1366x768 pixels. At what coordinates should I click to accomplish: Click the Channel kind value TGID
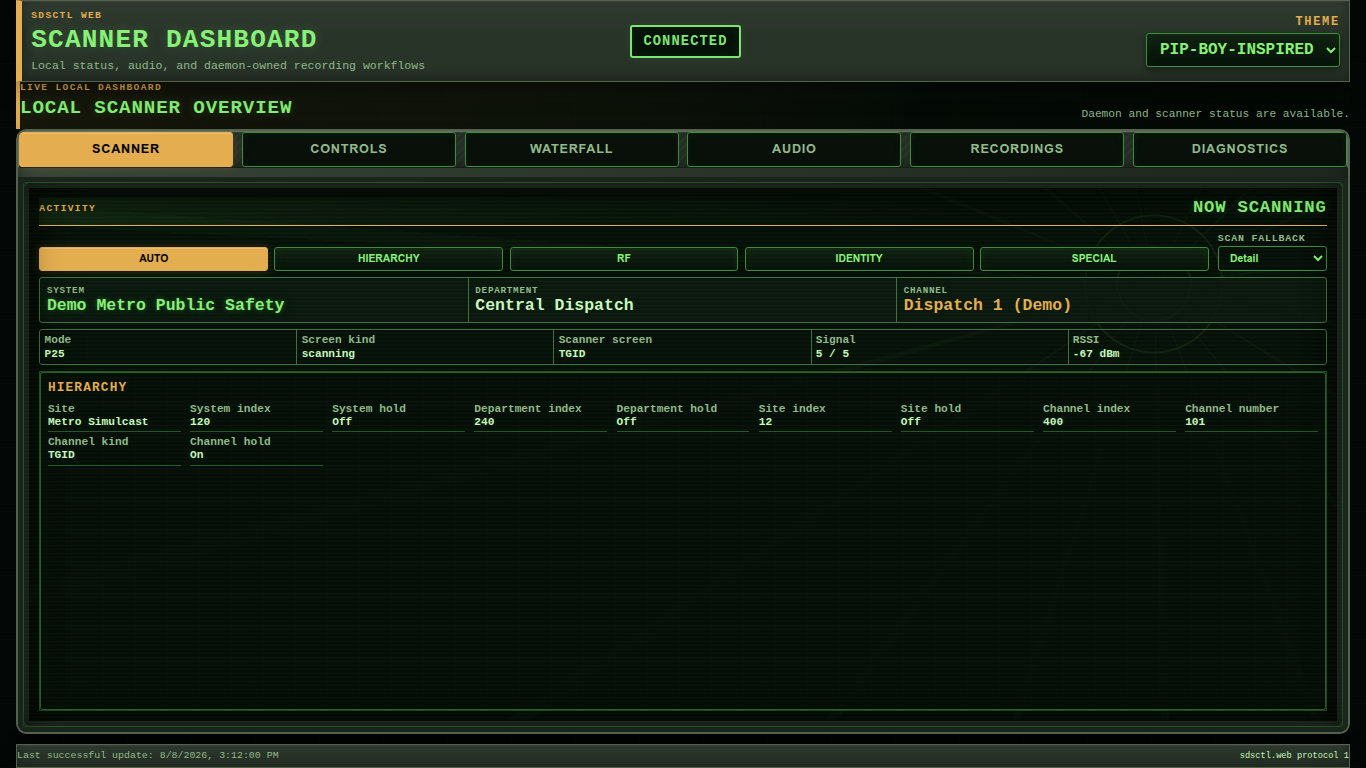pos(61,455)
